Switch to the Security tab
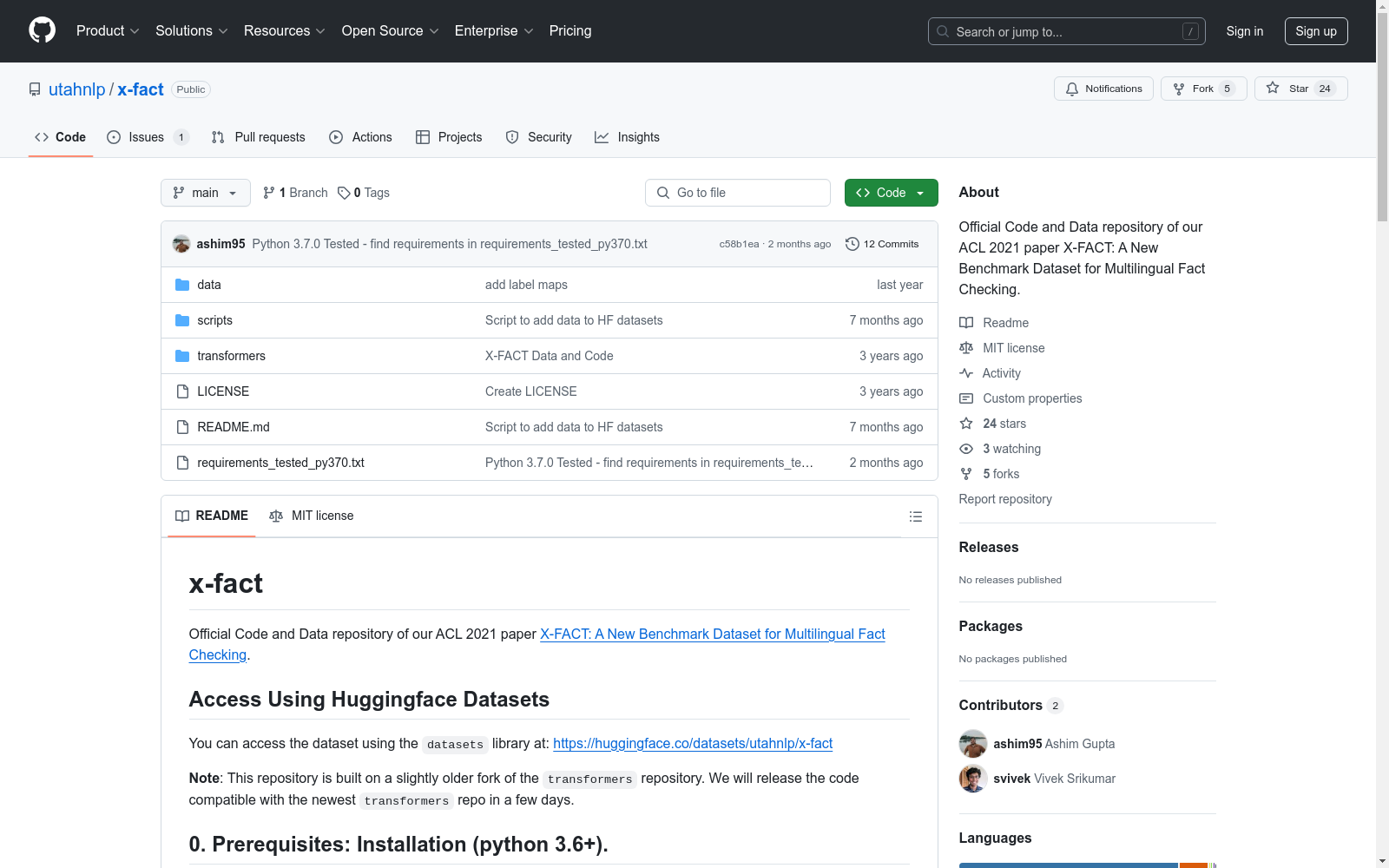This screenshot has height=868, width=1389. tap(539, 137)
